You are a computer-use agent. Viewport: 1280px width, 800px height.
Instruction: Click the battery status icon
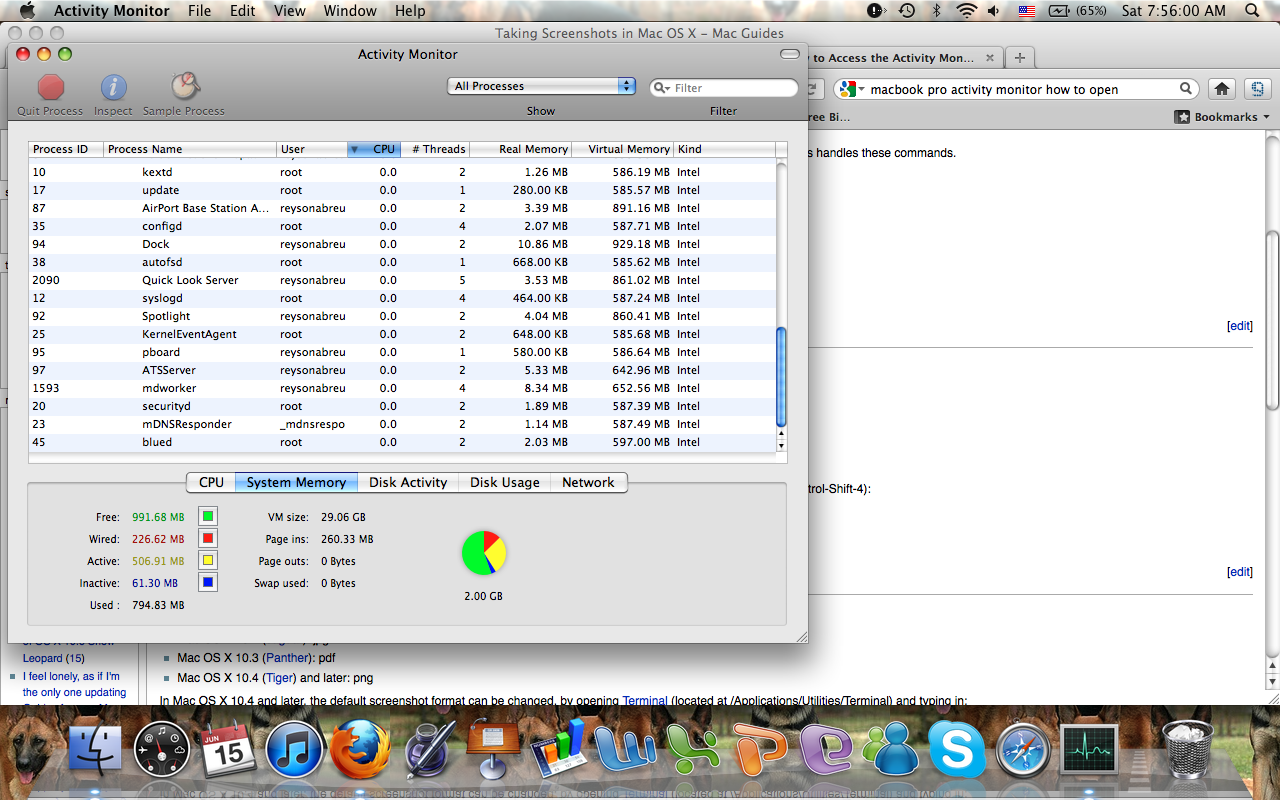pyautogui.click(x=1058, y=11)
